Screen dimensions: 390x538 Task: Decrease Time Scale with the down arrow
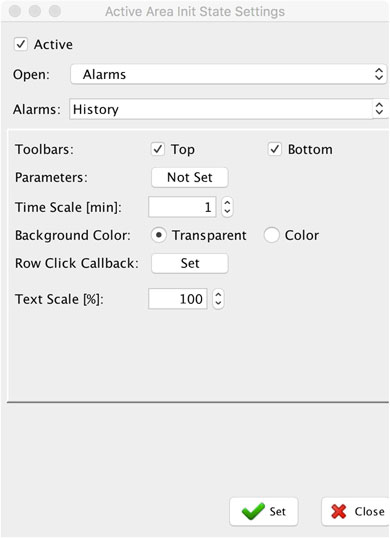[x=227, y=211]
